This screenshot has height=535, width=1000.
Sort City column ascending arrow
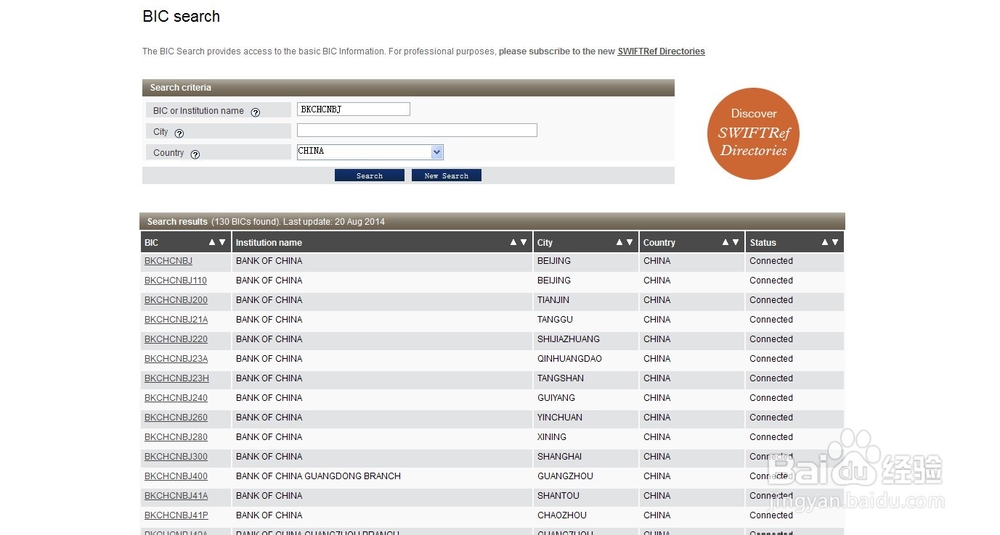coord(619,242)
